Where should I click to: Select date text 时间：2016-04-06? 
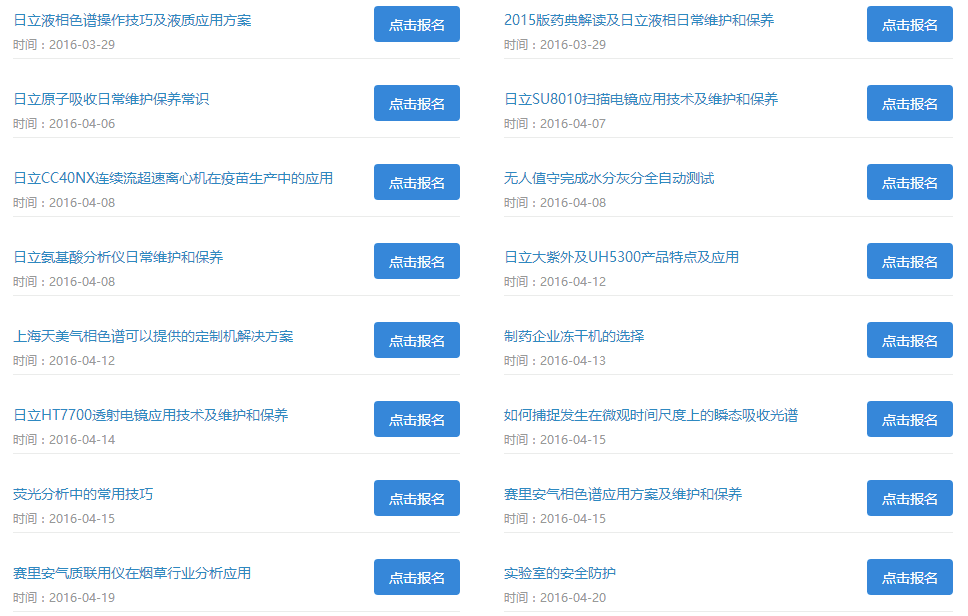[64, 124]
